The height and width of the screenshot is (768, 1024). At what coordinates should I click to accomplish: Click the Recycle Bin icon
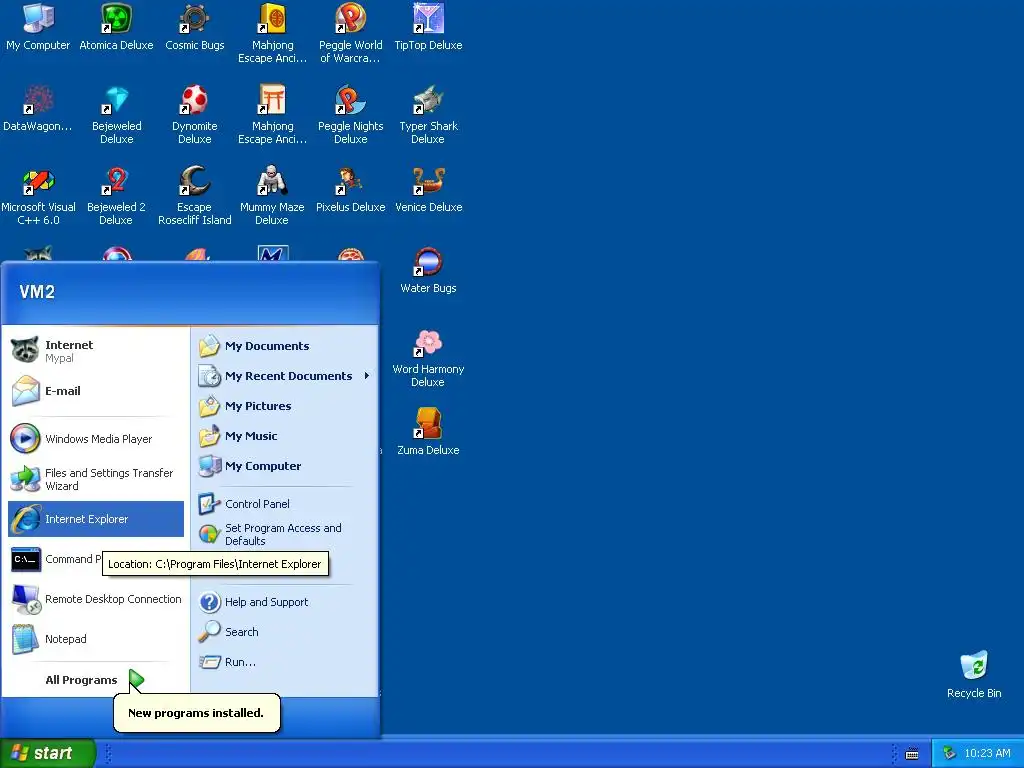point(974,675)
